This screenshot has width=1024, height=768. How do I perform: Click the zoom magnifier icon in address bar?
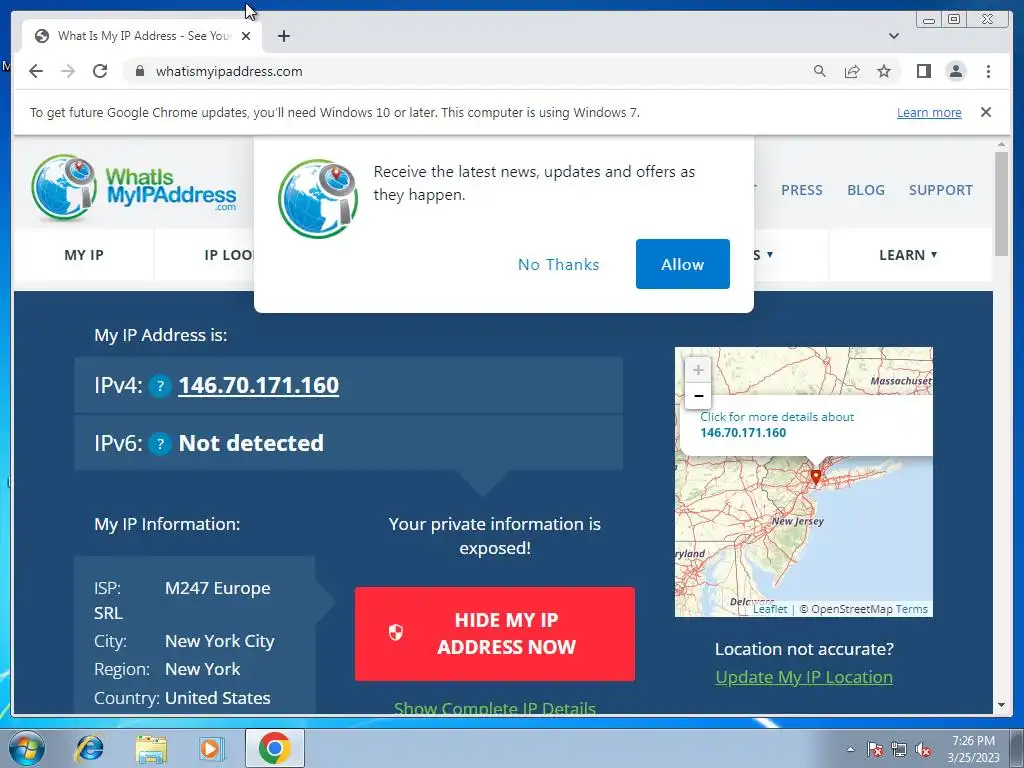pyautogui.click(x=820, y=71)
